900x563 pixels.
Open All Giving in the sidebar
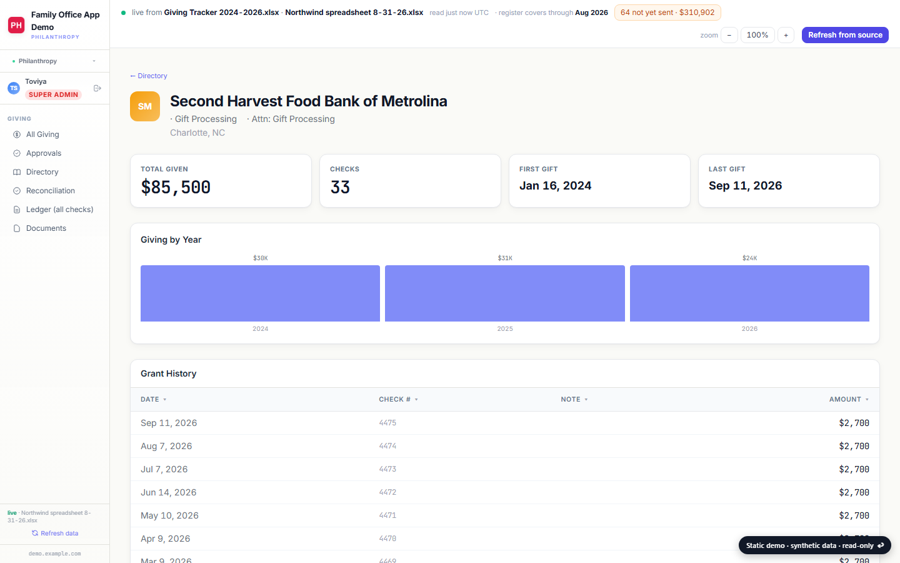pyautogui.click(x=55, y=134)
